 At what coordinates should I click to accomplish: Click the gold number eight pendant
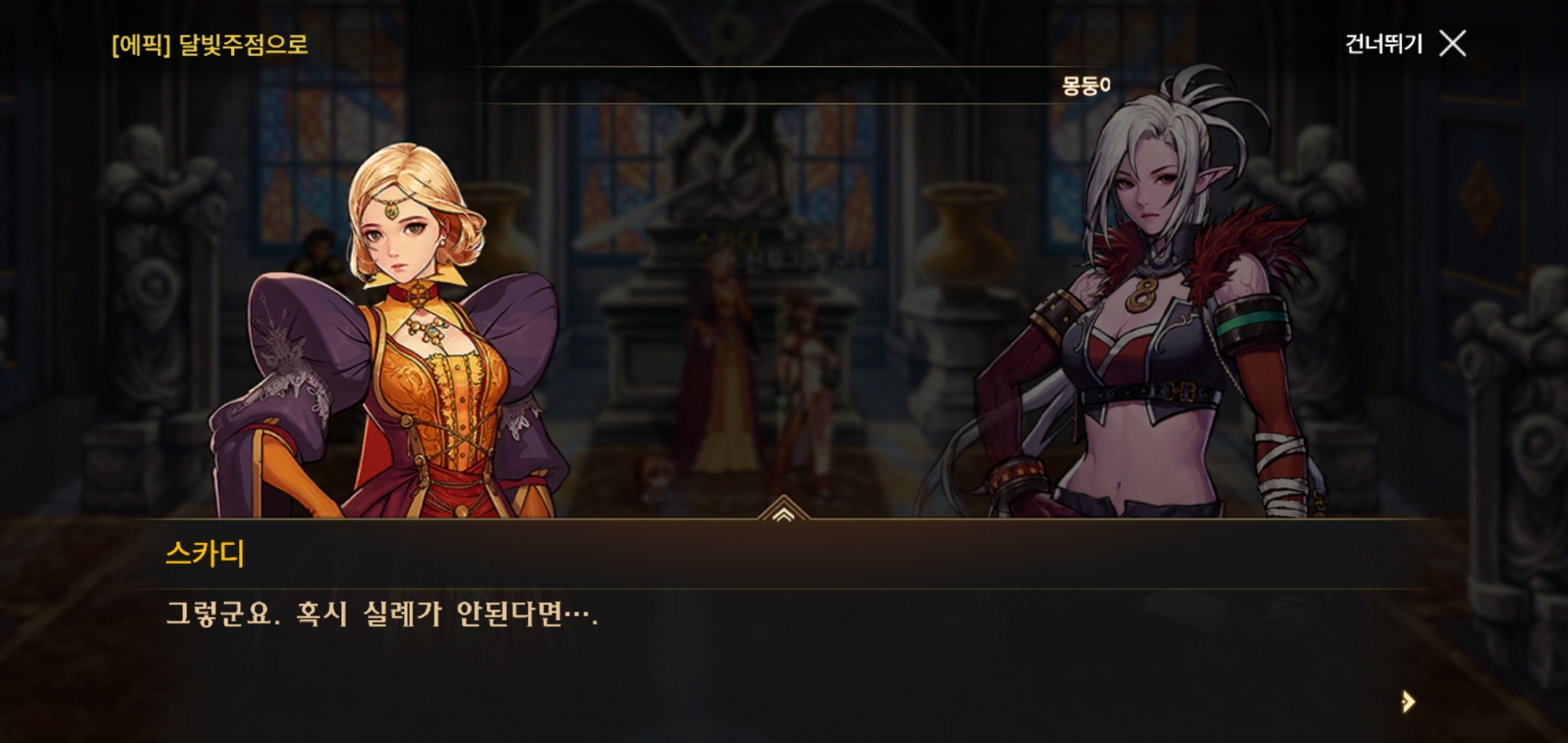pos(1143,294)
